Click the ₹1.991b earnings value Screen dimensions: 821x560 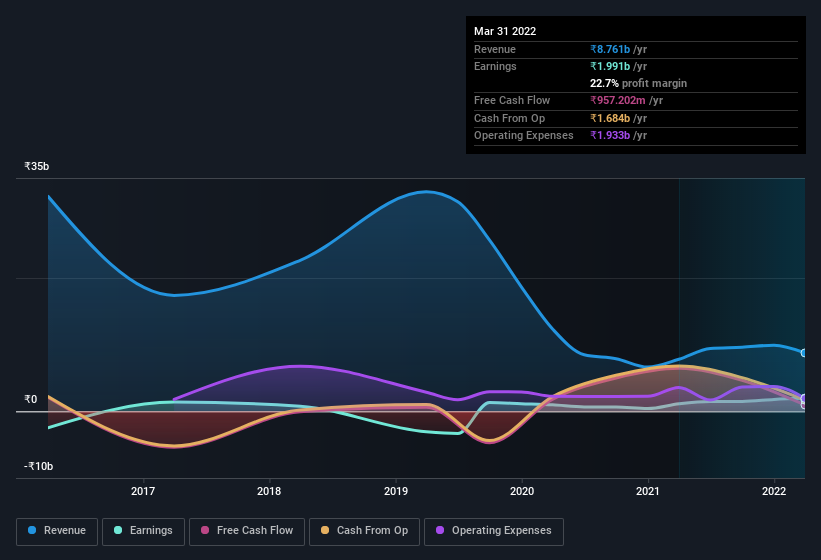coord(610,66)
